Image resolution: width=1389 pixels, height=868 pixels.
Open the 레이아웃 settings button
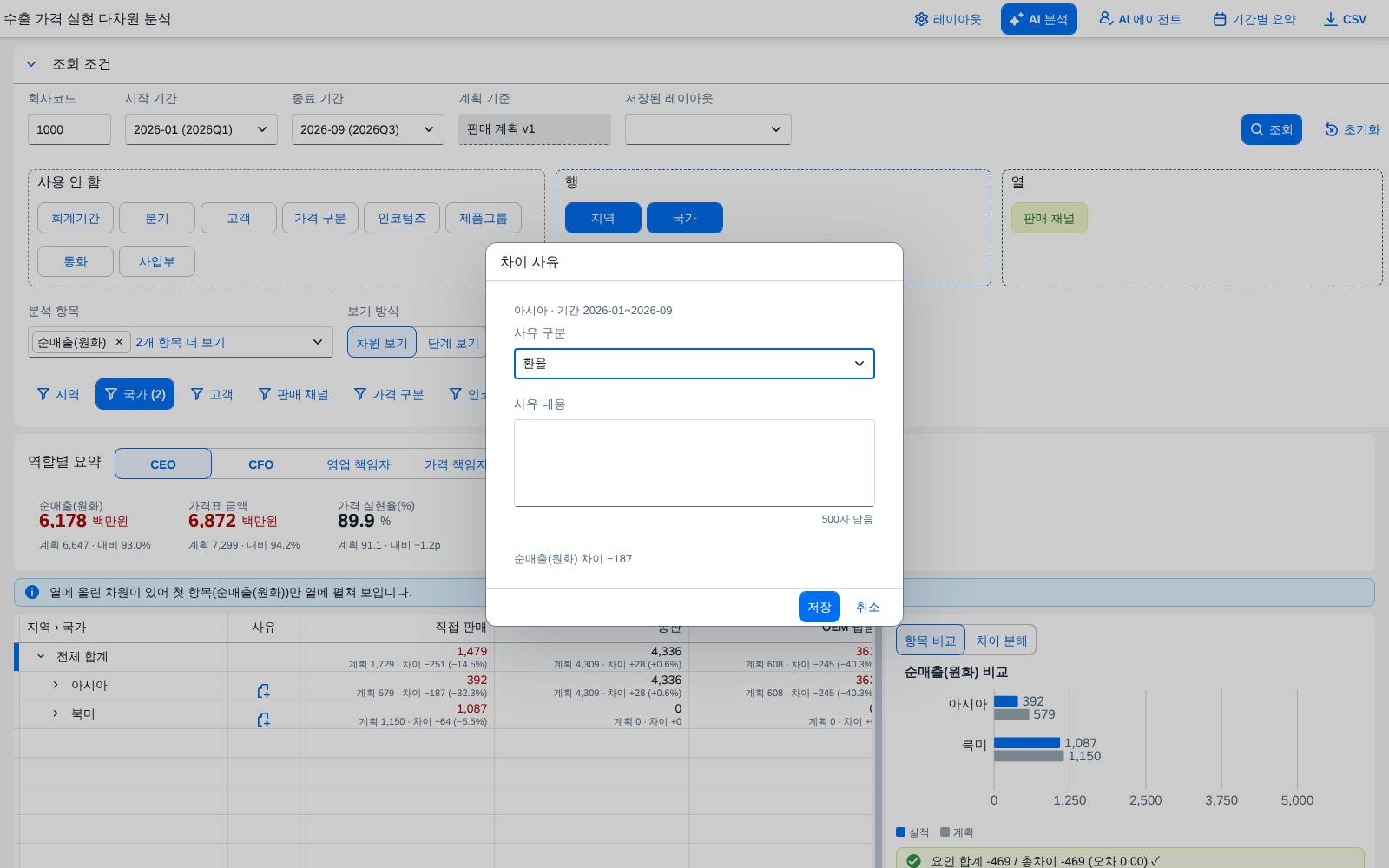(947, 19)
